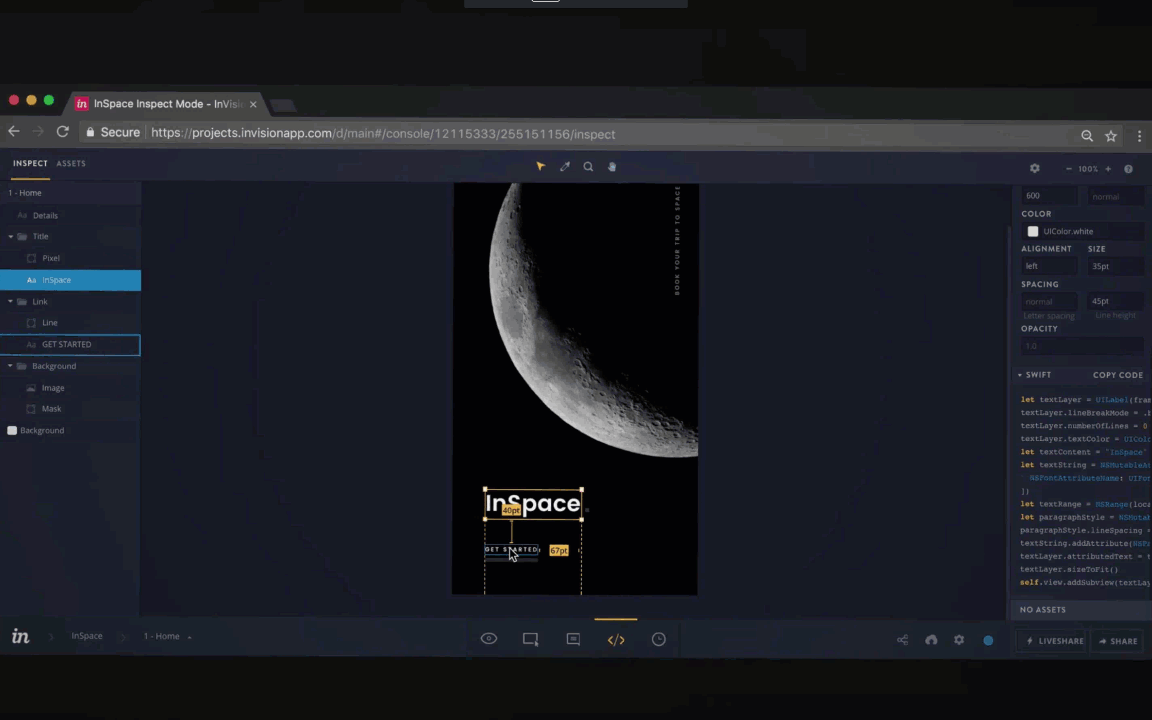Click COPY CODE button

coord(1117,375)
